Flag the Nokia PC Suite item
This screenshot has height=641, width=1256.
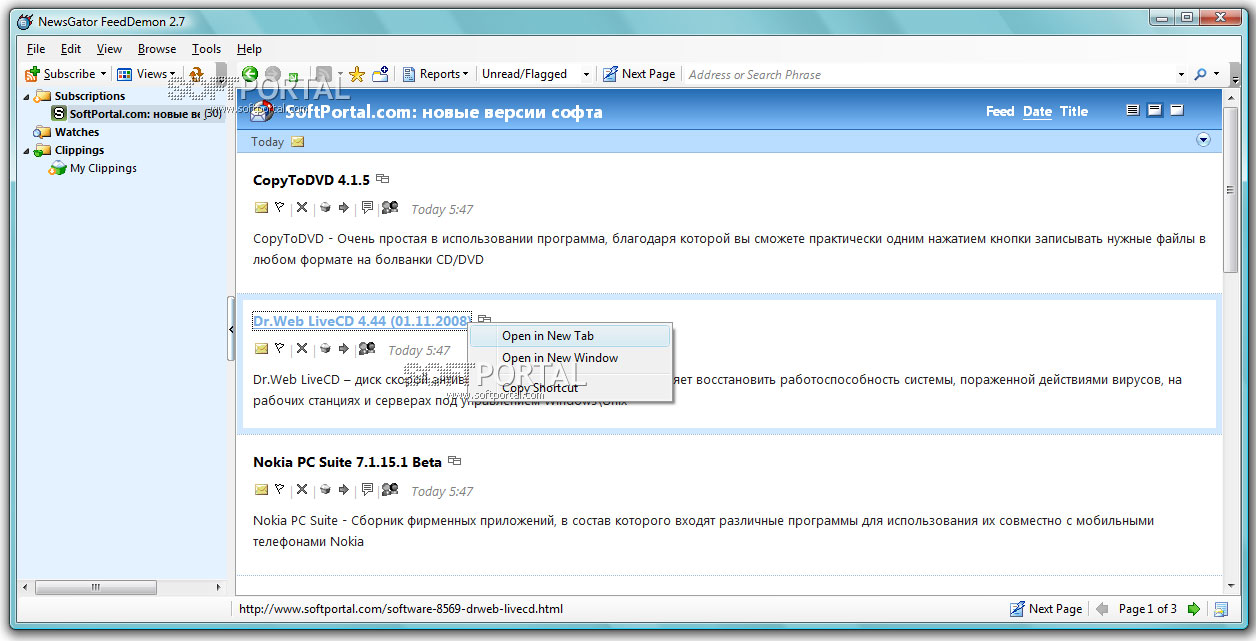(280, 490)
